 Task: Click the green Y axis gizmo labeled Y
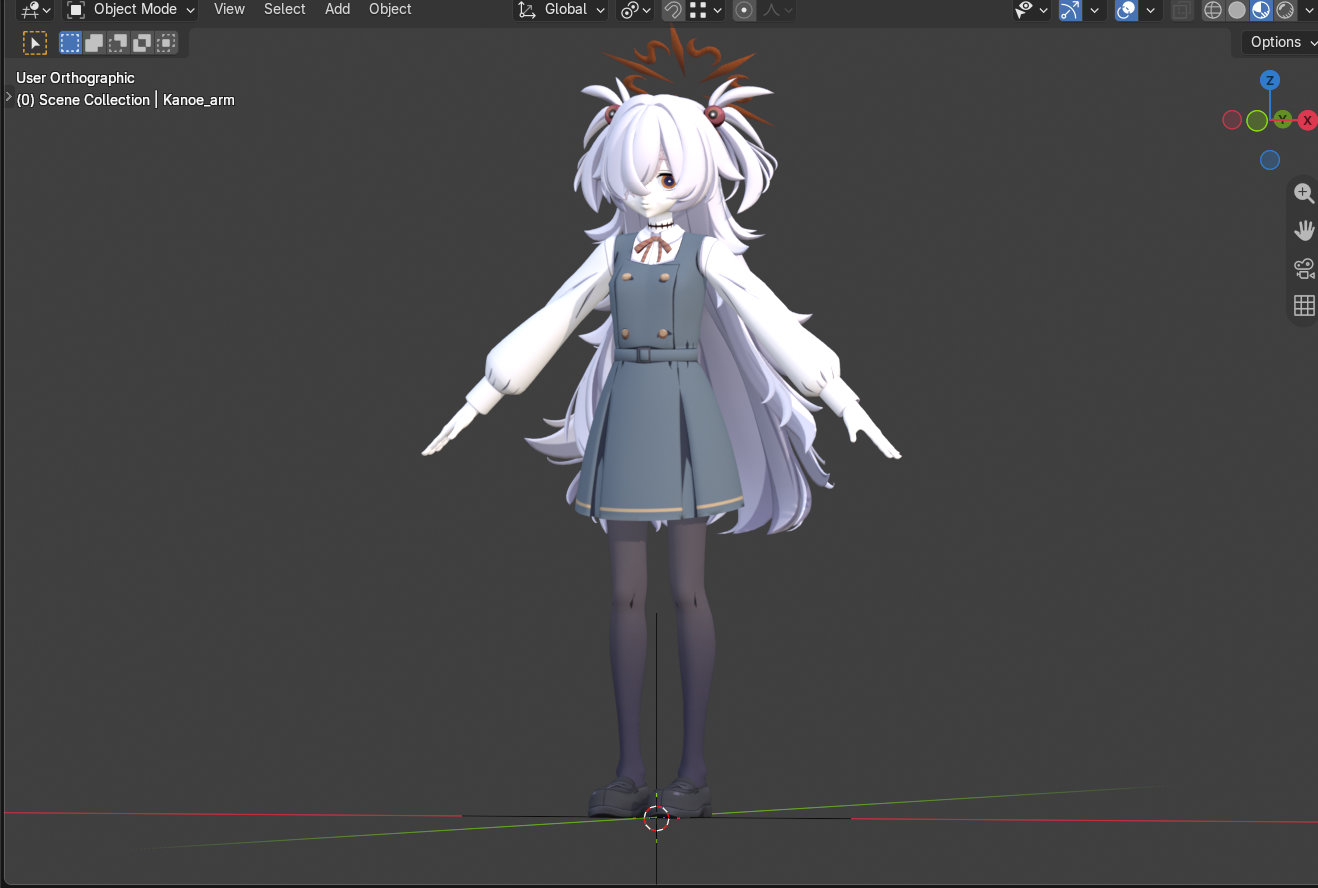pos(1283,119)
